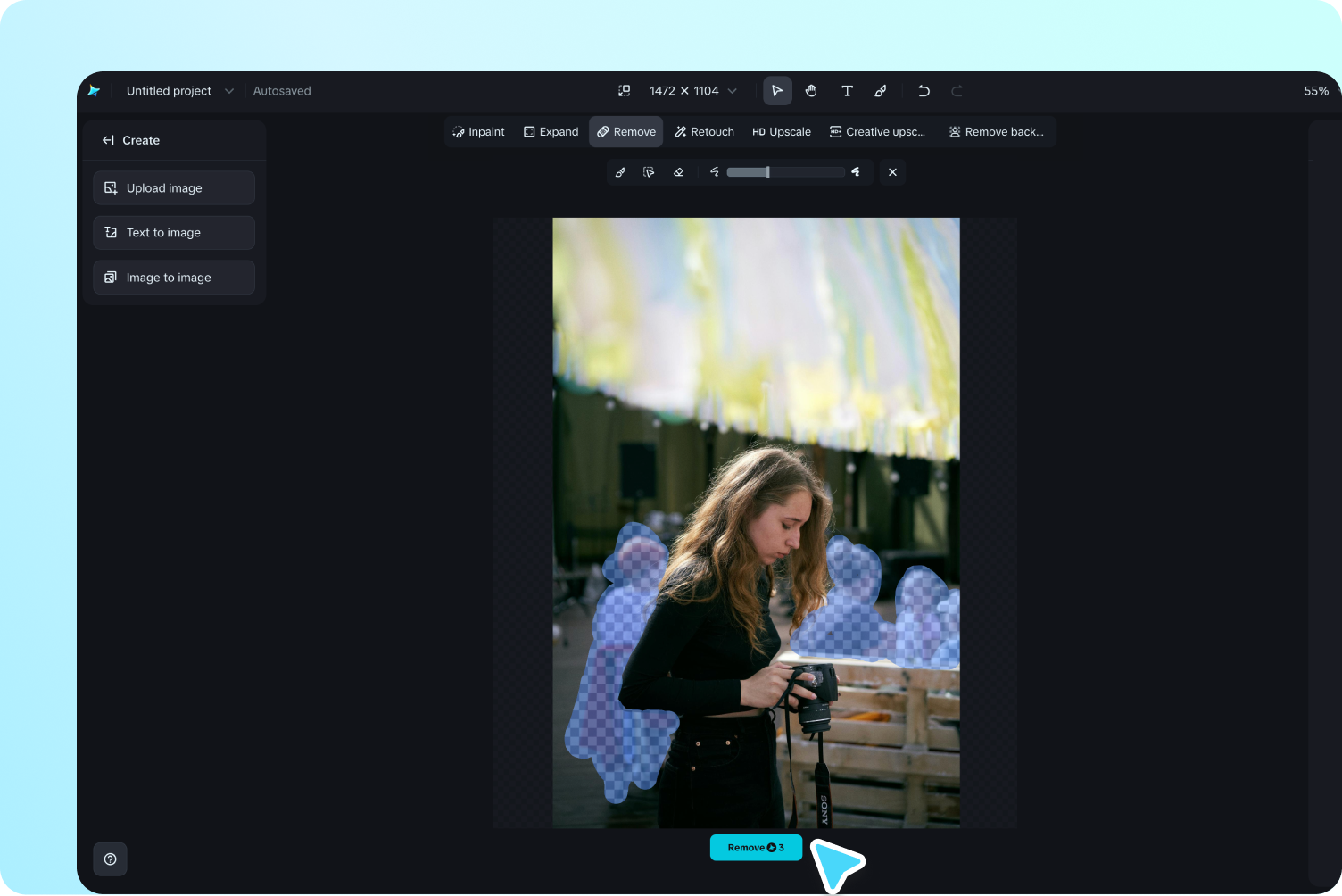Click the Upload image button

174,188
